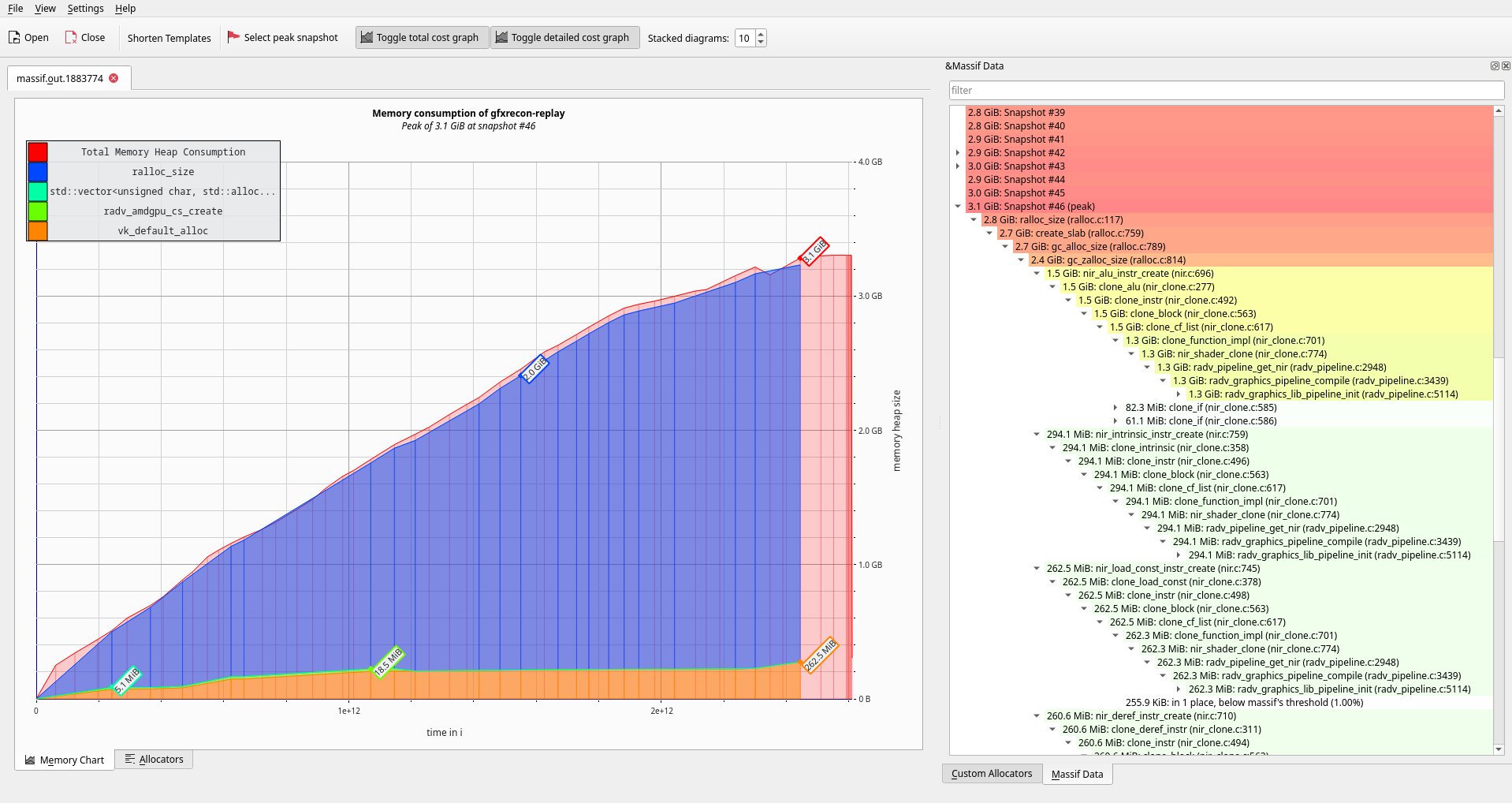Click the Memory Chart tab icon

tap(30, 760)
